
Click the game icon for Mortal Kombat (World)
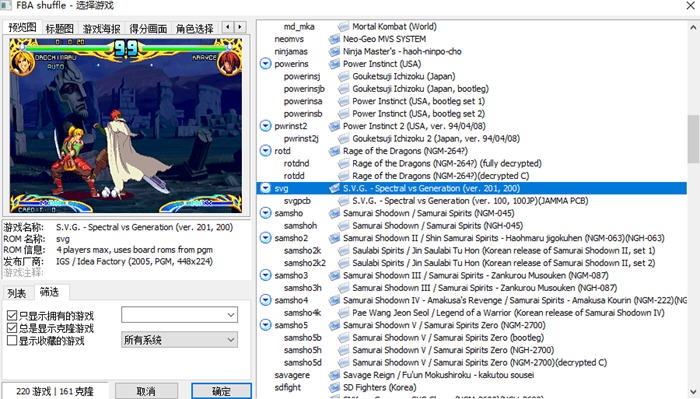pos(343,27)
